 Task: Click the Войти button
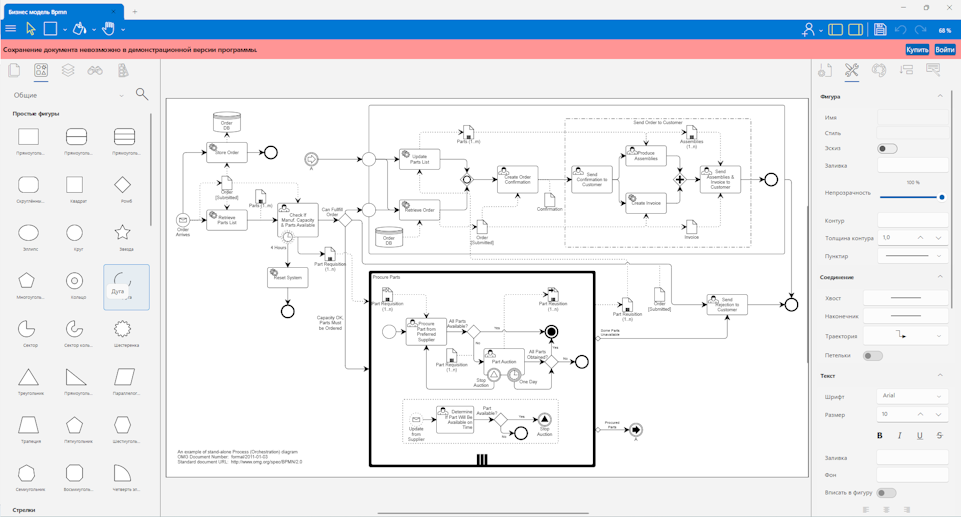(945, 50)
